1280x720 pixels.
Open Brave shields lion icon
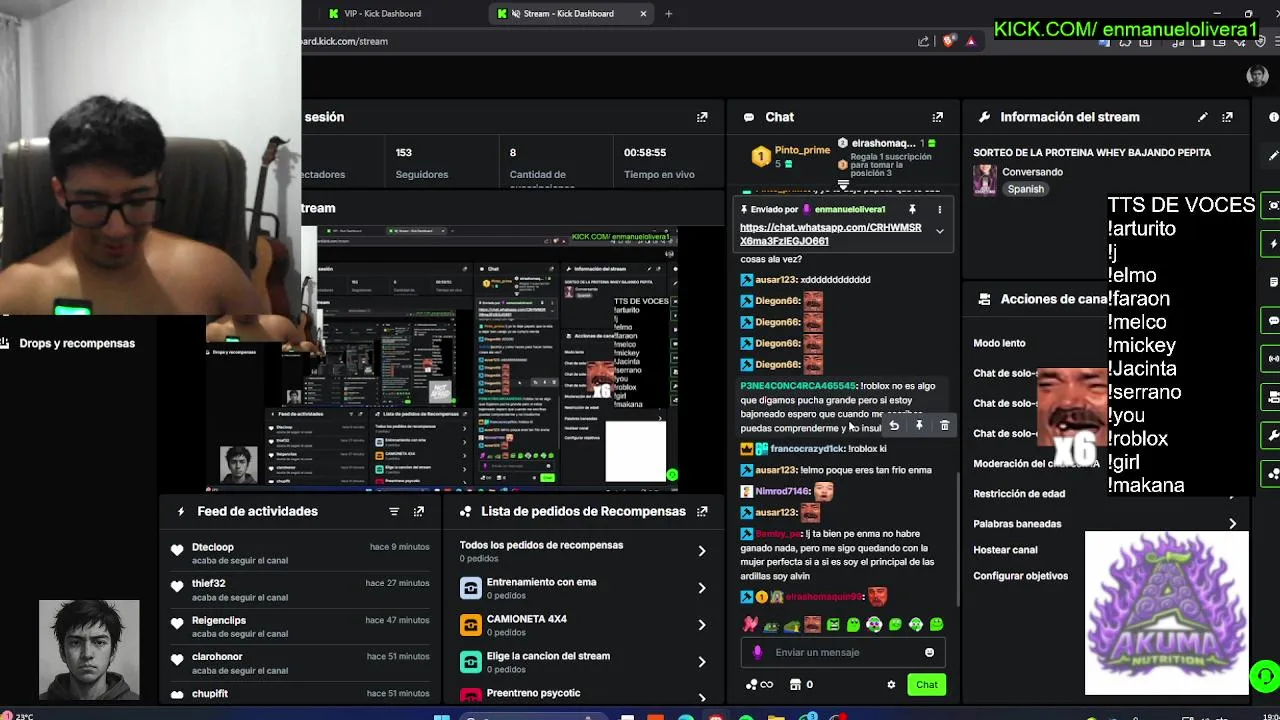coord(948,41)
